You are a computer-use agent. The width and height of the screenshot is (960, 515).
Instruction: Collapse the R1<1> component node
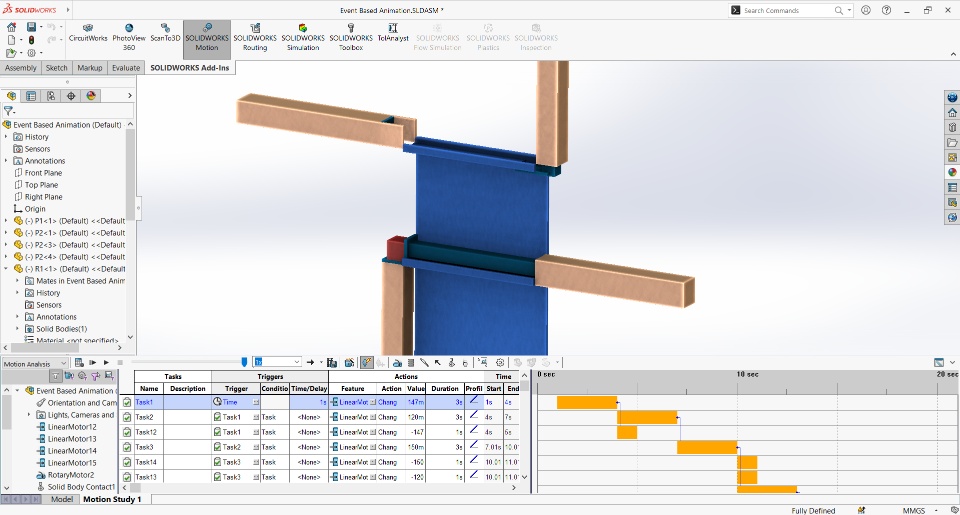point(6,269)
